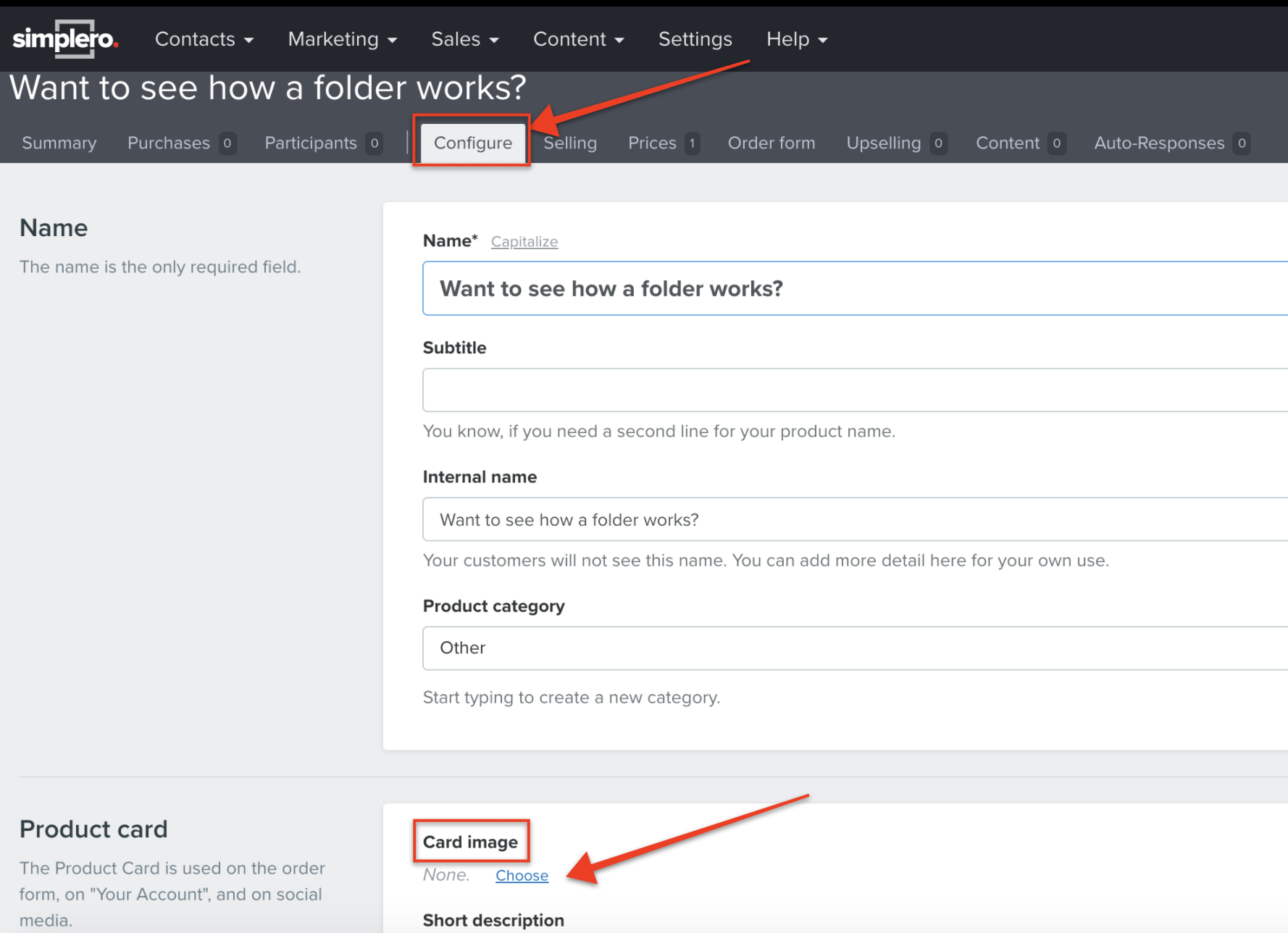Click the Capitalize link
1288x933 pixels.
(x=524, y=242)
